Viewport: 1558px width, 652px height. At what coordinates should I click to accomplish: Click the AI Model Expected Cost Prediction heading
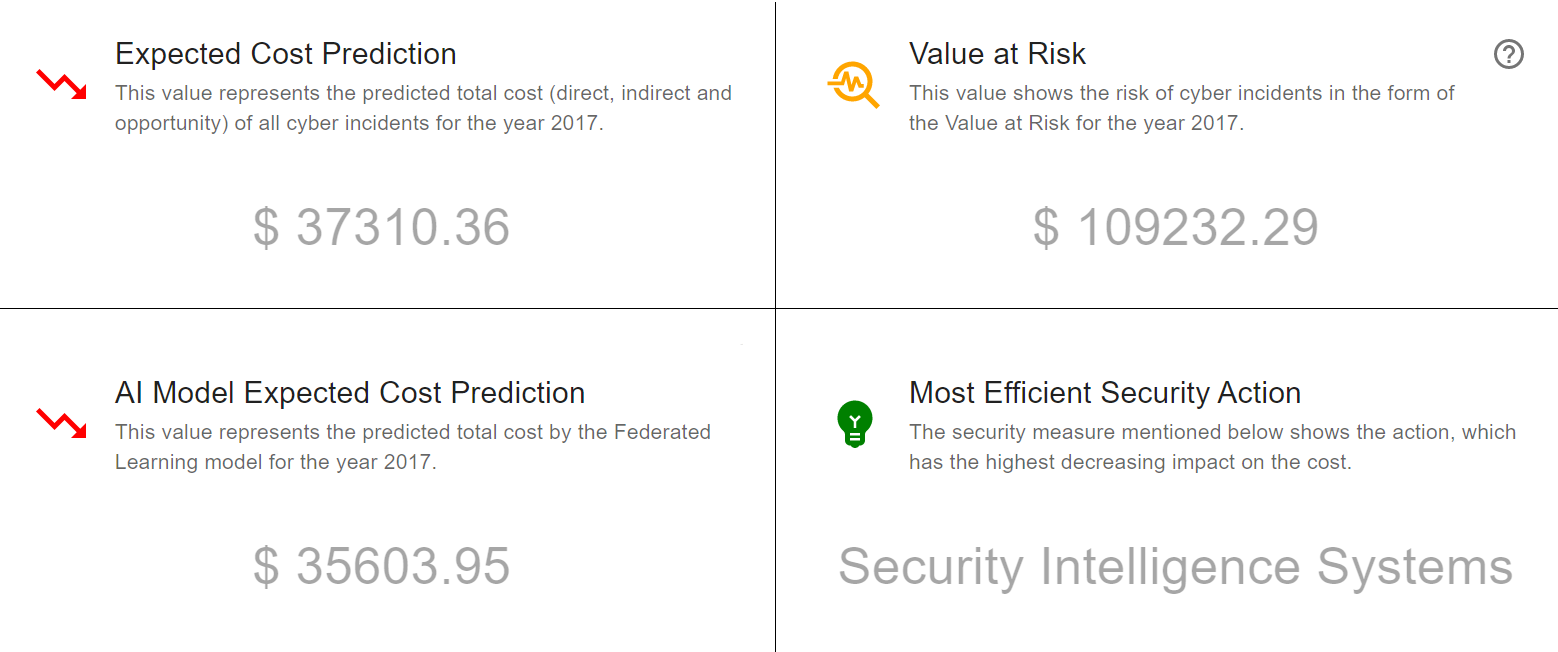(350, 393)
